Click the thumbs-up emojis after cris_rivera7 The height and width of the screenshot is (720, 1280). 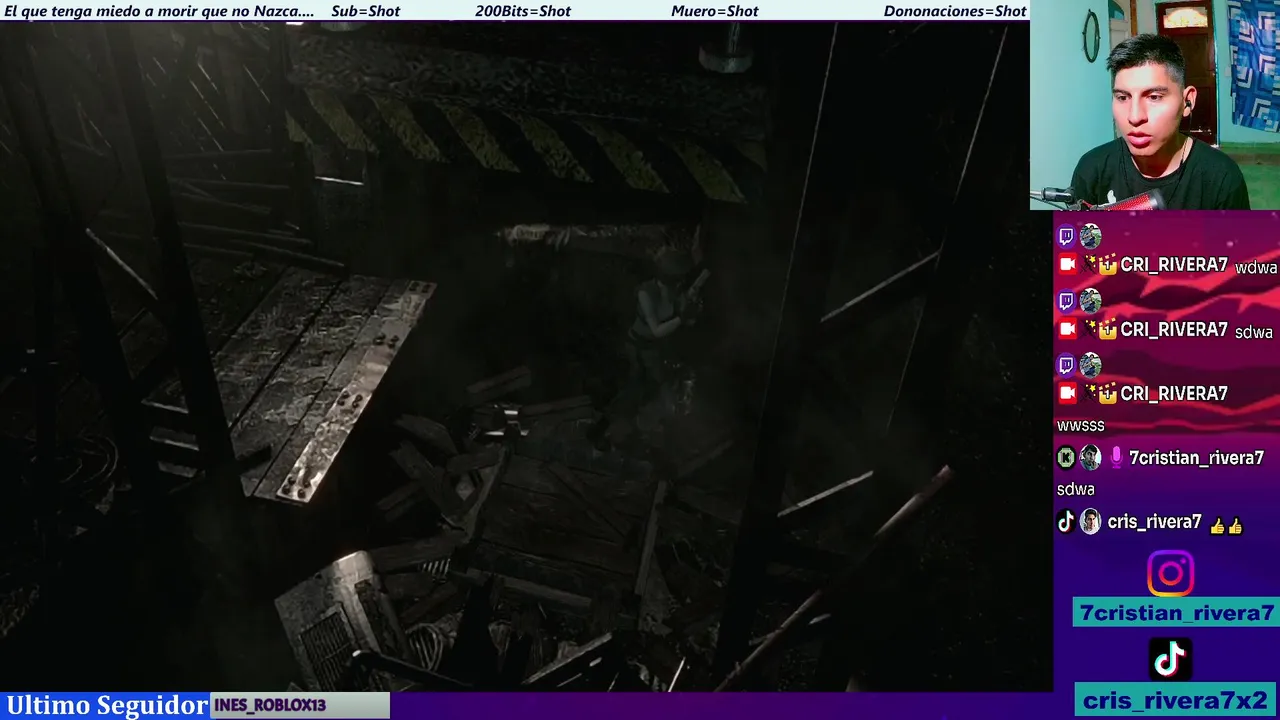pyautogui.click(x=1225, y=525)
